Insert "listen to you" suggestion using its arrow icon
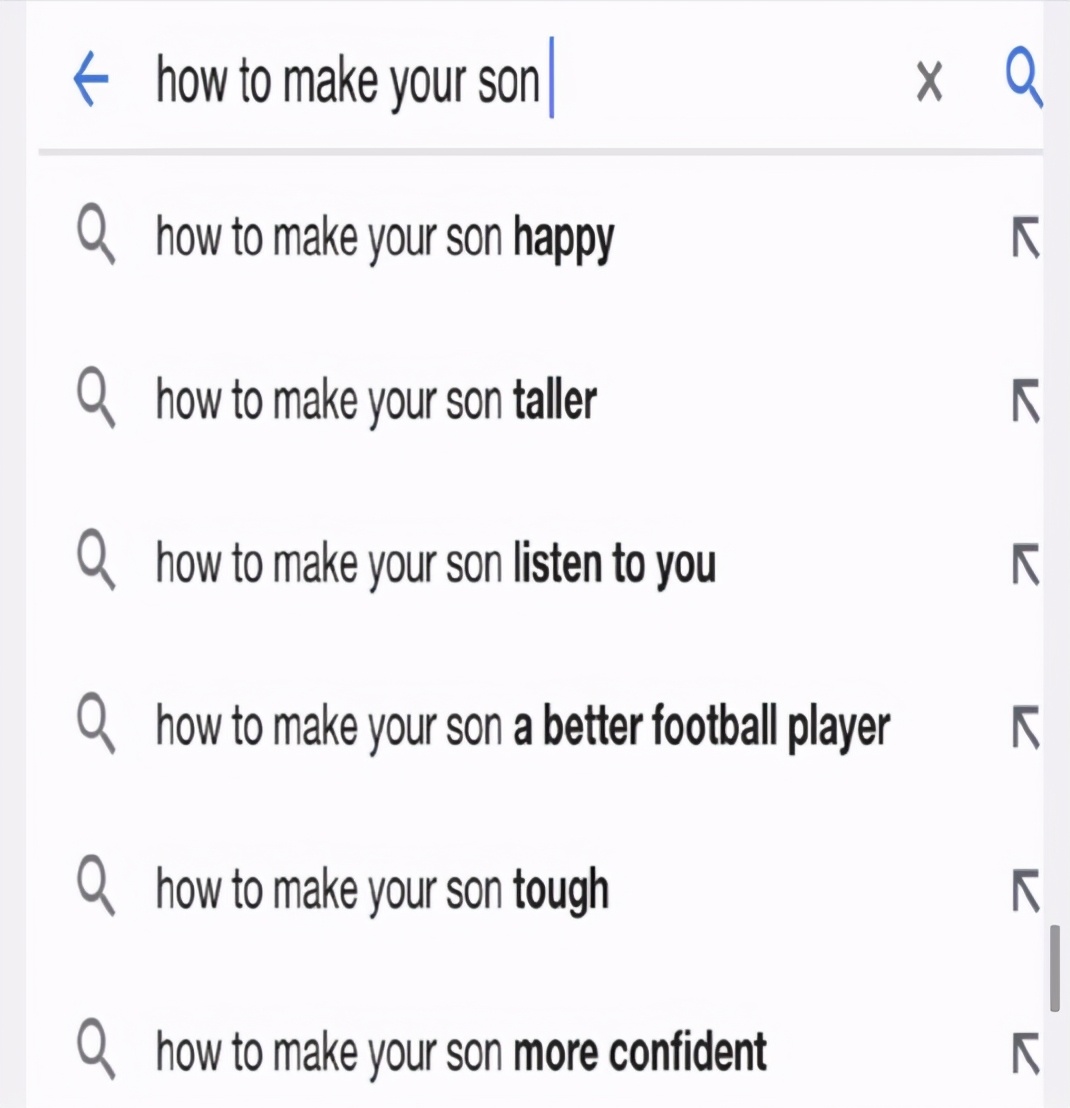1070x1108 pixels. coord(1025,565)
